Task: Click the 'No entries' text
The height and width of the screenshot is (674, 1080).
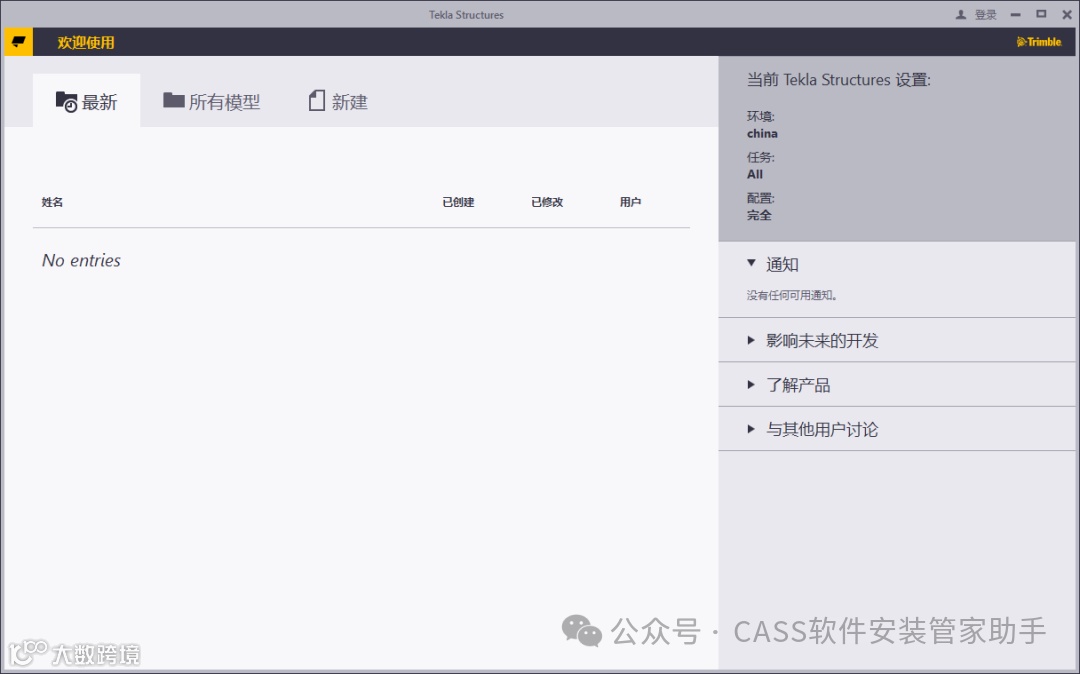Action: (81, 260)
